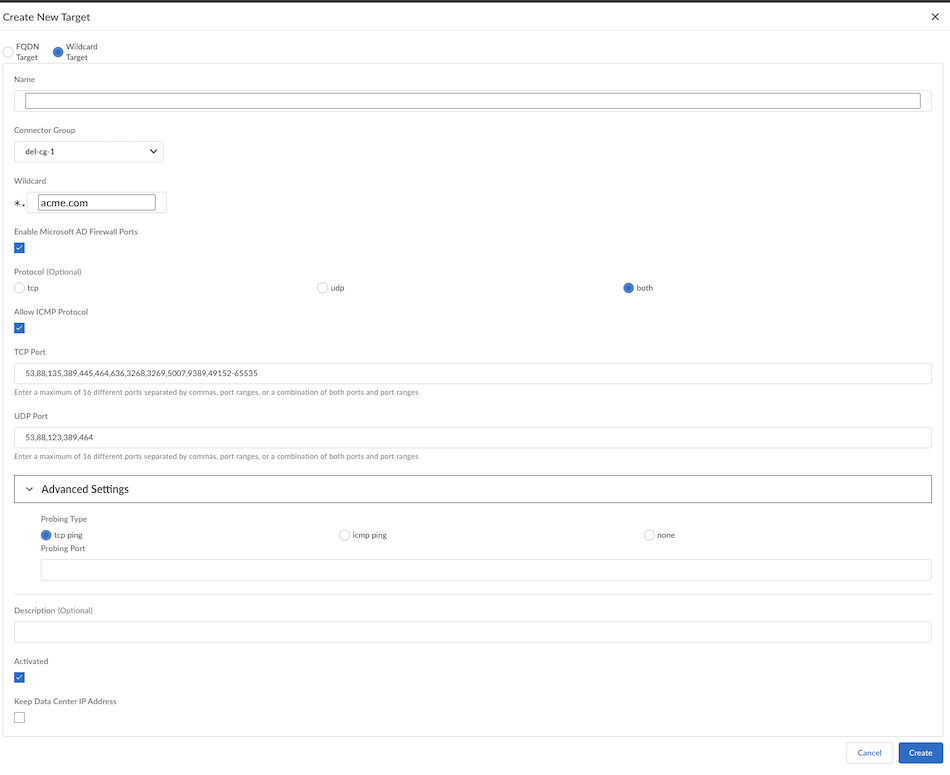This screenshot has height=775, width=950.
Task: Enable Keep Data Center IP Address checkbox
Action: (19, 717)
